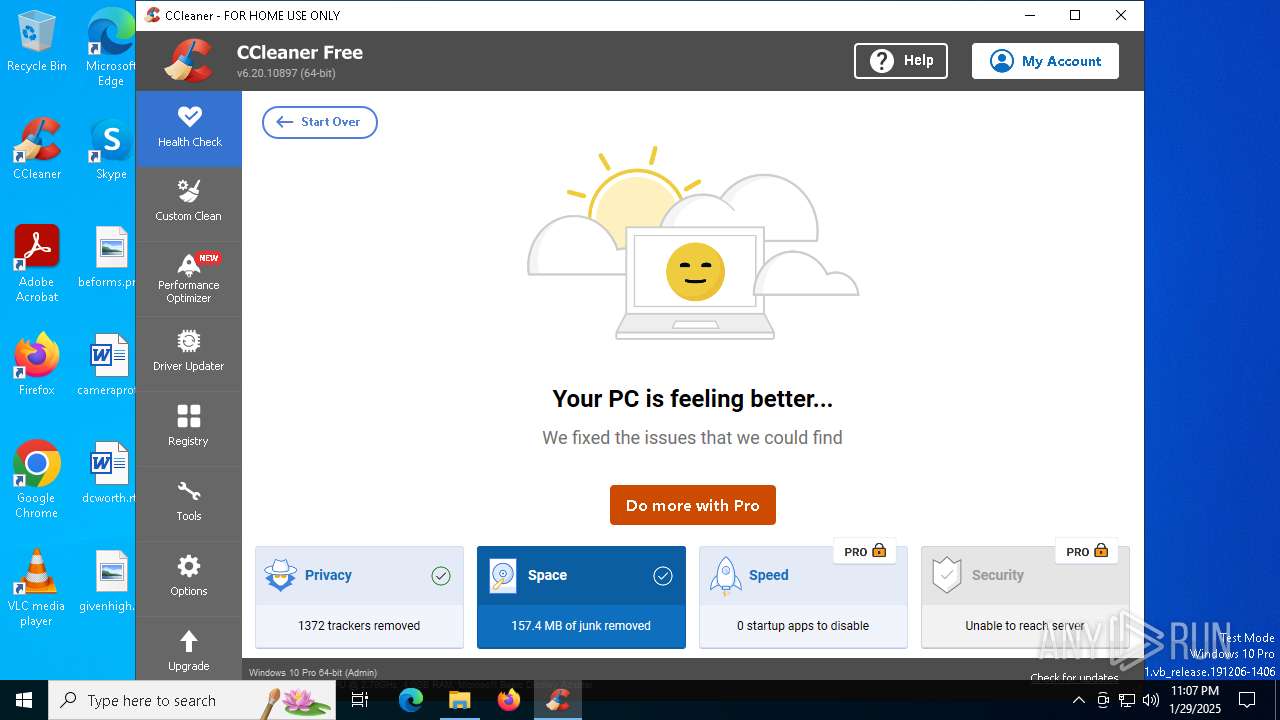
Task: Open the camerapro Word document
Action: point(108,365)
